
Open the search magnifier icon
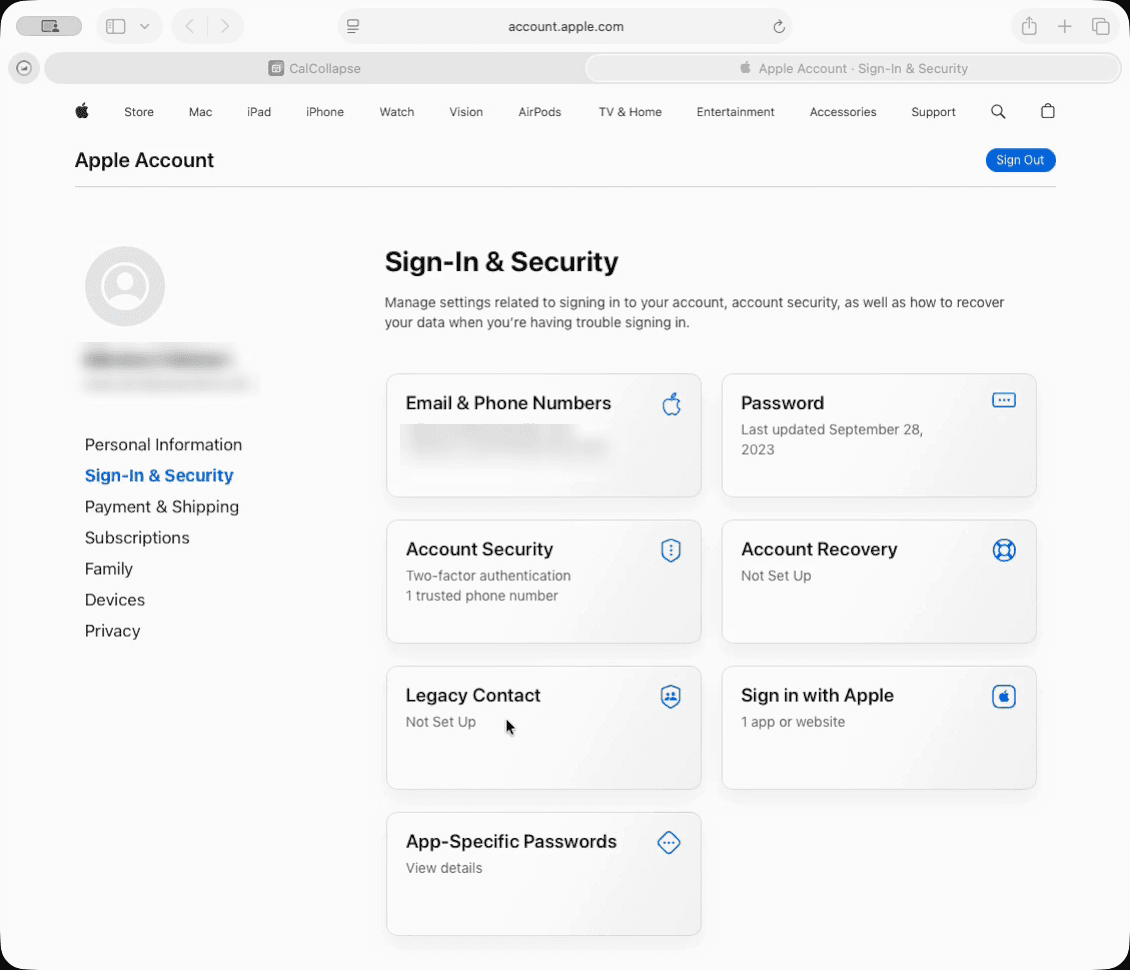point(998,112)
